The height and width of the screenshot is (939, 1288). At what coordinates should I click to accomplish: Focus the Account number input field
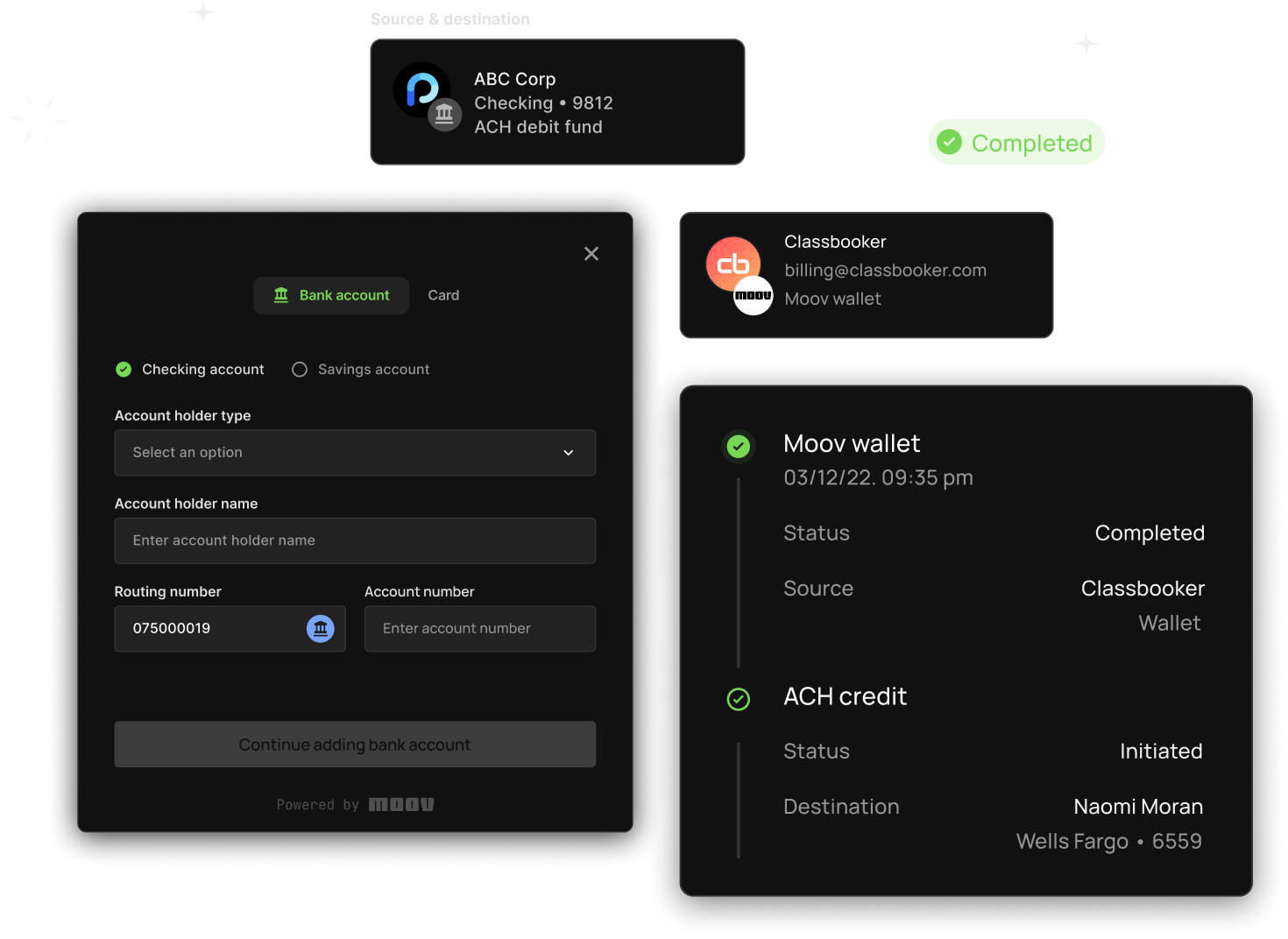480,628
